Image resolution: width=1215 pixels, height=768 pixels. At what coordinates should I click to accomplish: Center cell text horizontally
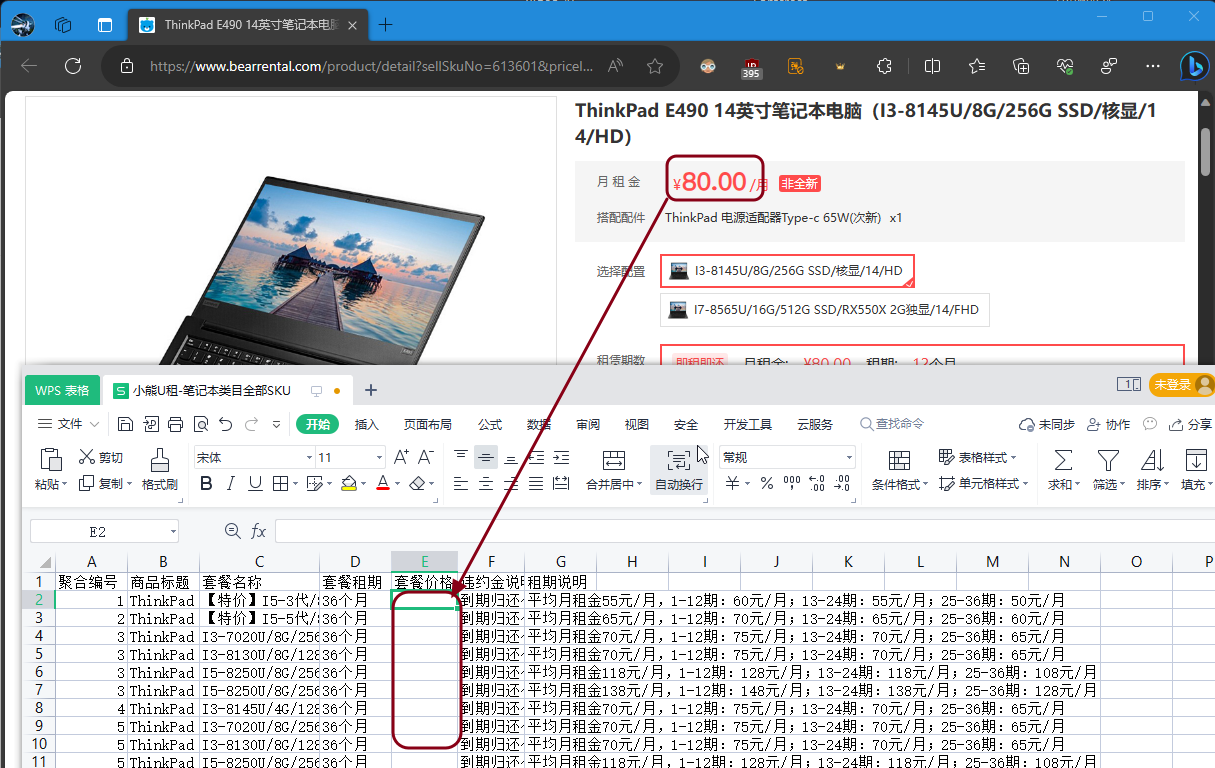(x=486, y=484)
